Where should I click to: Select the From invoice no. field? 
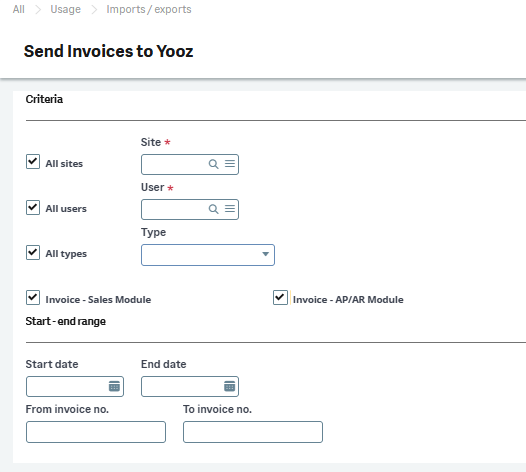[x=96, y=432]
